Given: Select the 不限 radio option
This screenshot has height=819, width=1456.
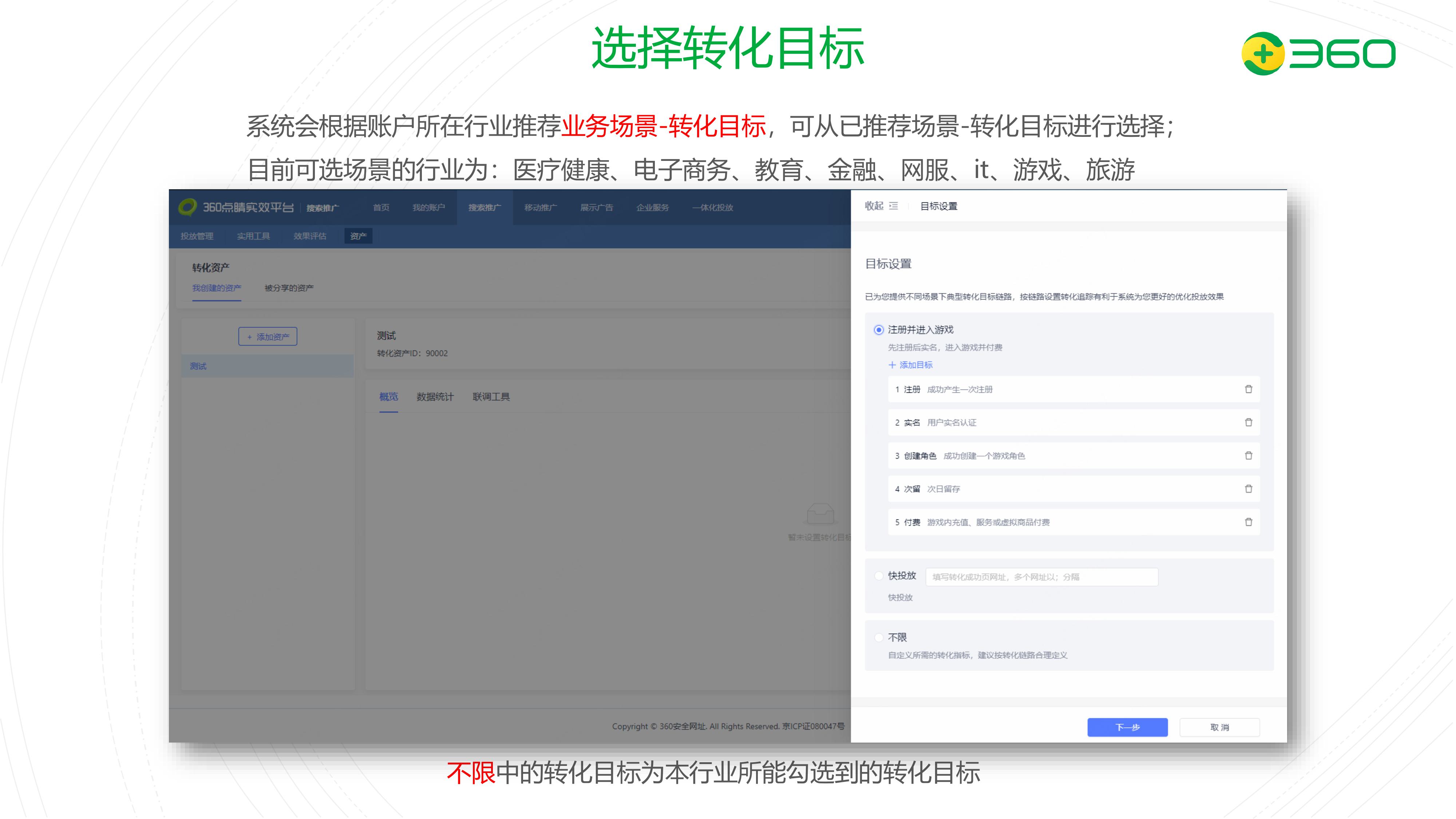Looking at the screenshot, I should tap(878, 638).
